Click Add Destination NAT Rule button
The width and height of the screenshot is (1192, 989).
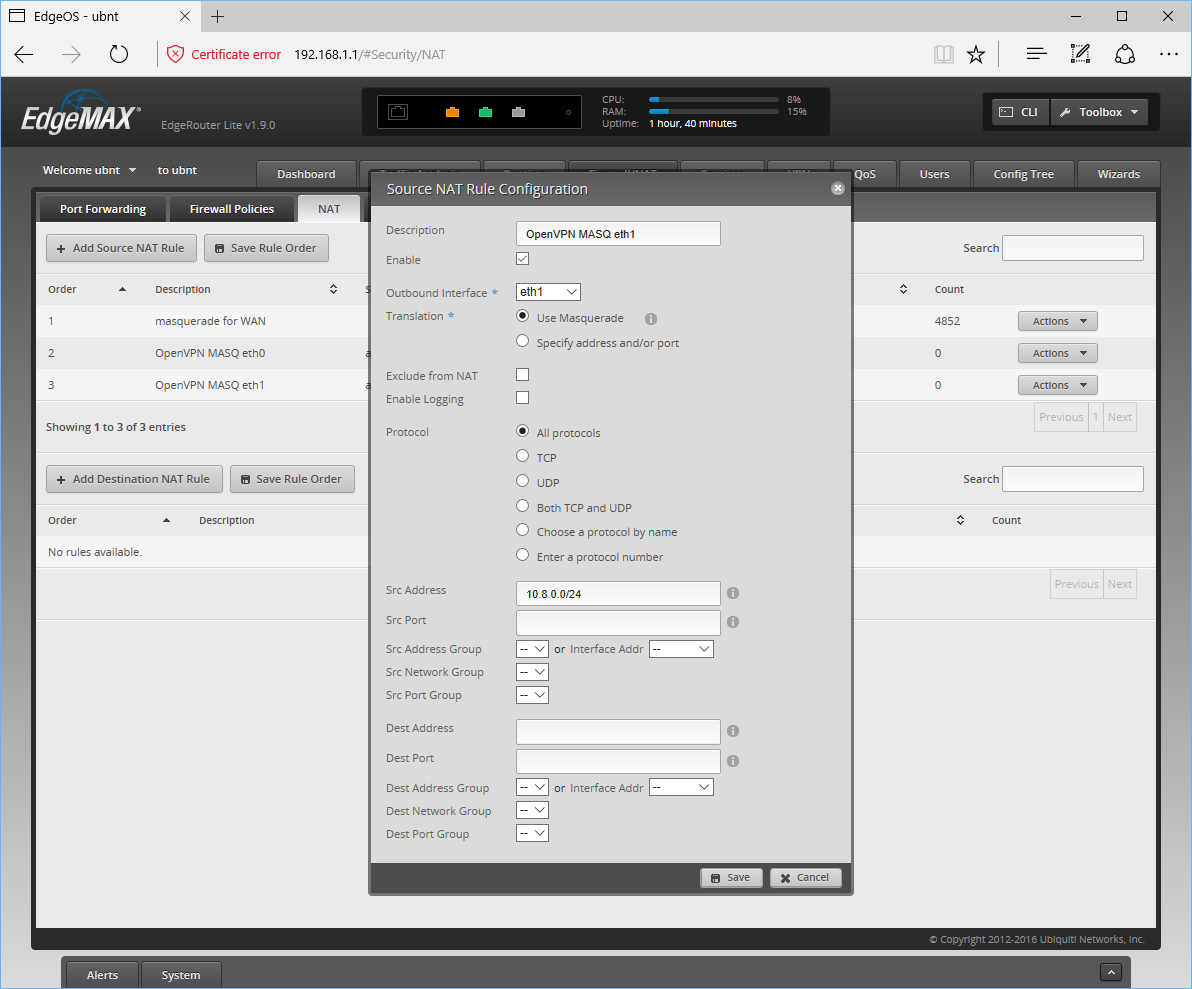132,479
